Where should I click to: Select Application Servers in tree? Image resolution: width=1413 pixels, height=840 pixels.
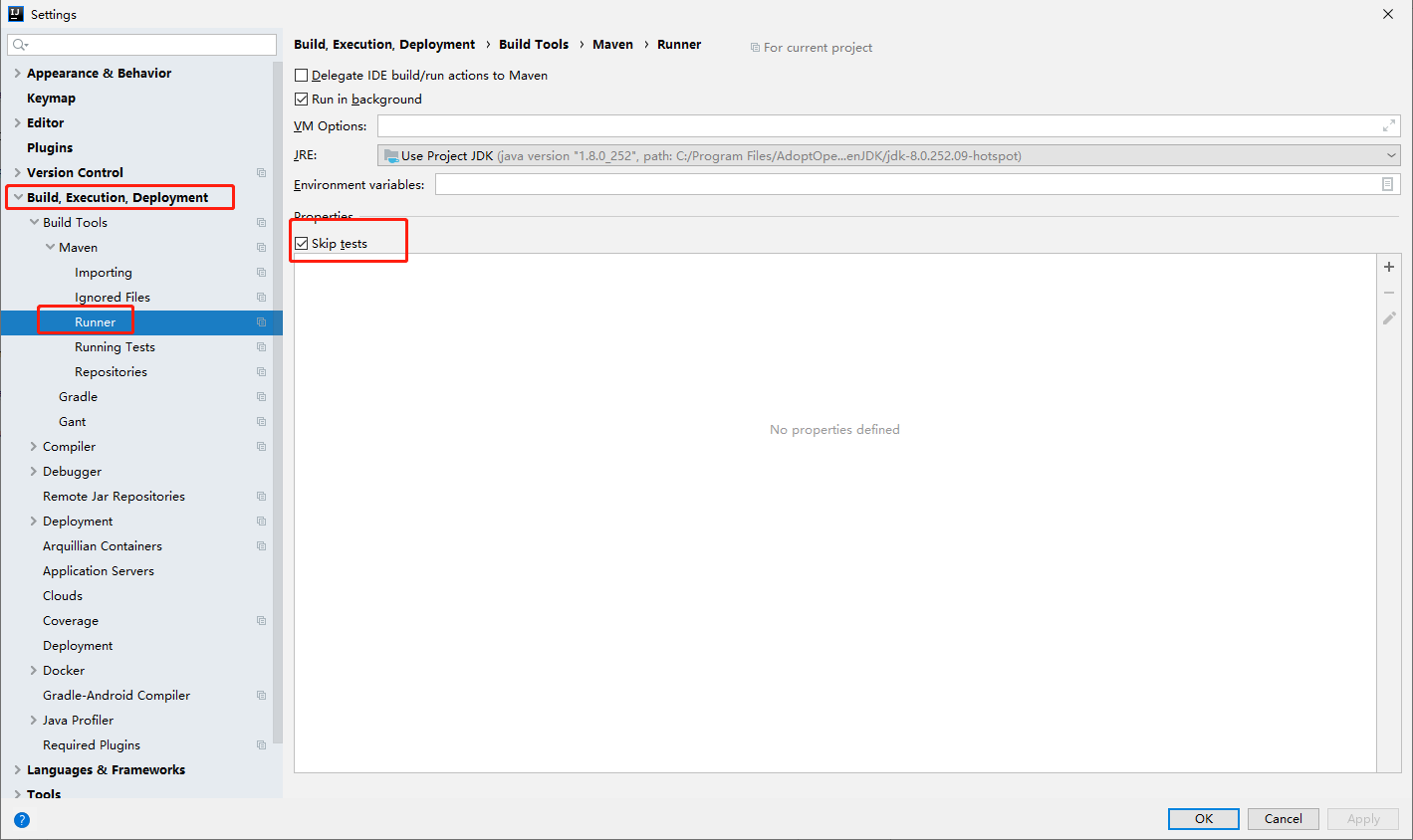pos(99,571)
